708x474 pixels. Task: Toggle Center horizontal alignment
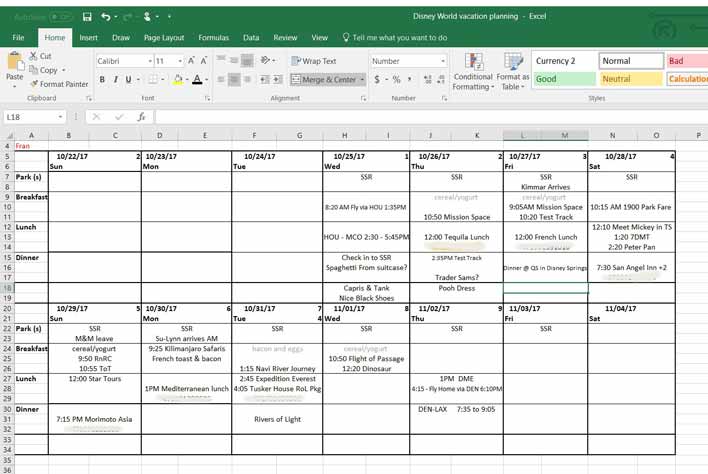click(234, 79)
